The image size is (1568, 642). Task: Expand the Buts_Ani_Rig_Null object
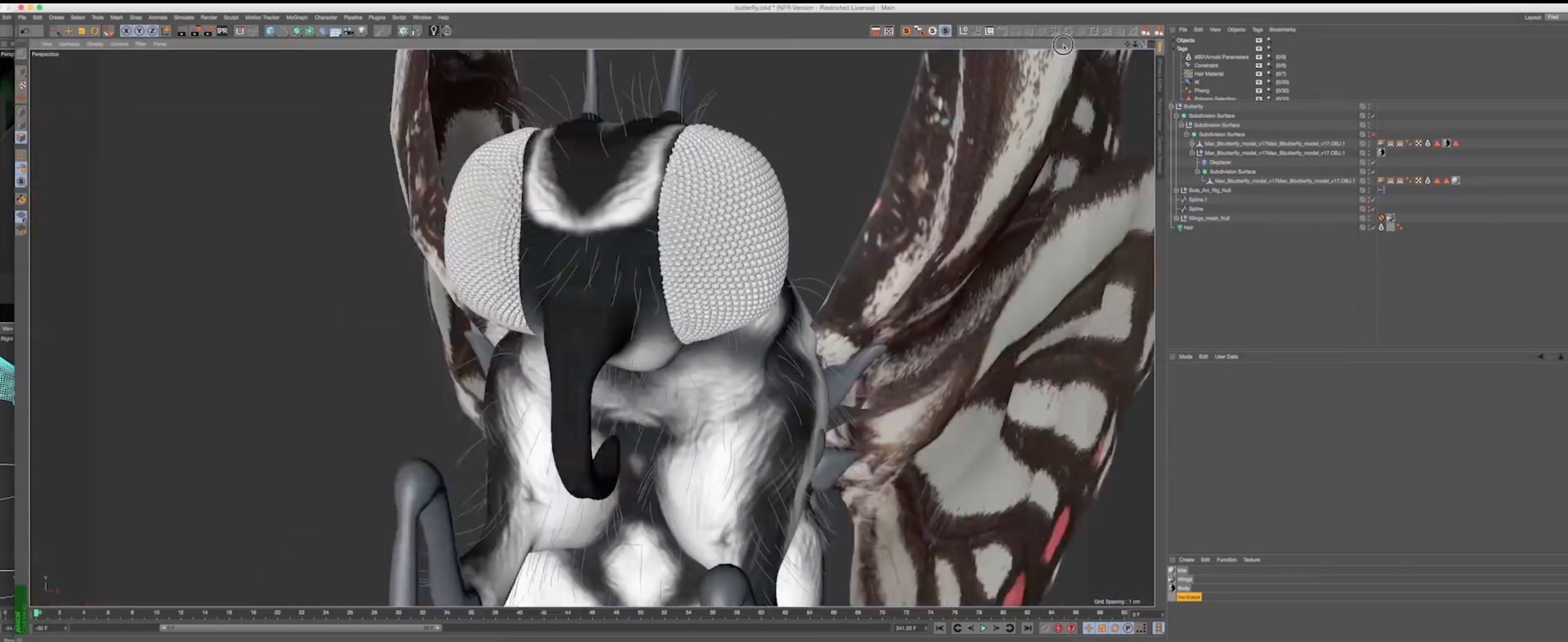[1176, 190]
